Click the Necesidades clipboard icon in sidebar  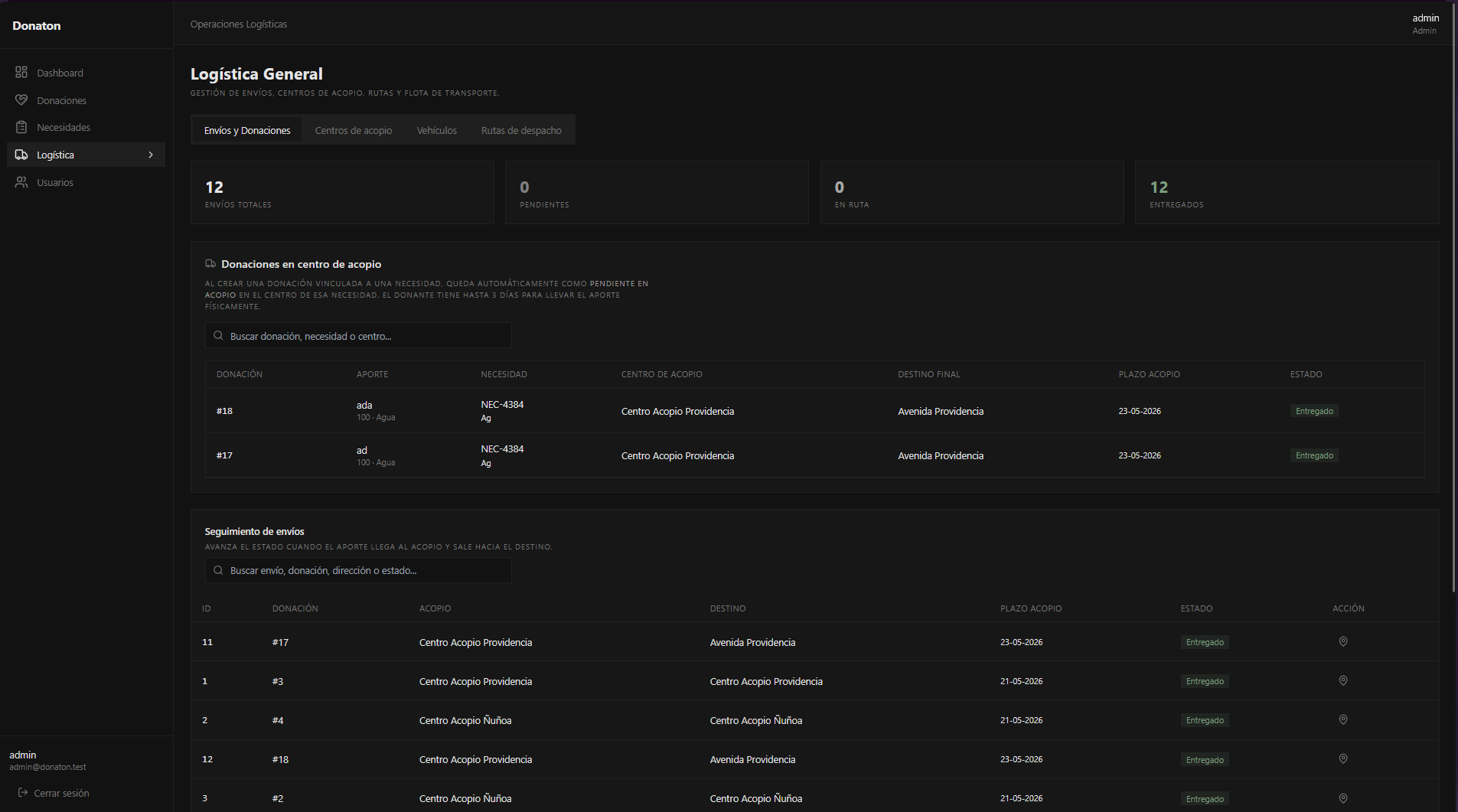click(21, 127)
